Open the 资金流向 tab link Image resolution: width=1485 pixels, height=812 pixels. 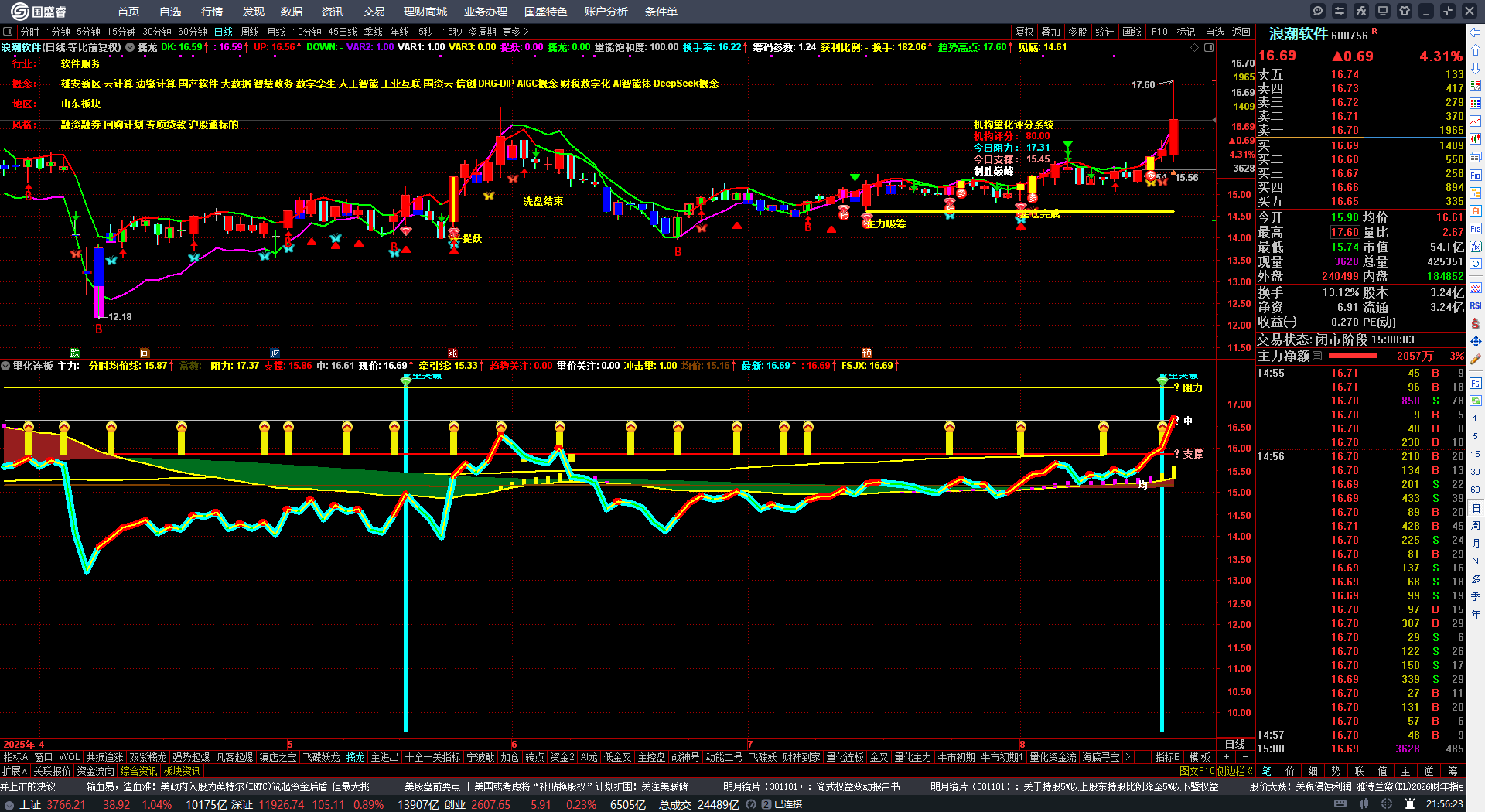(96, 771)
